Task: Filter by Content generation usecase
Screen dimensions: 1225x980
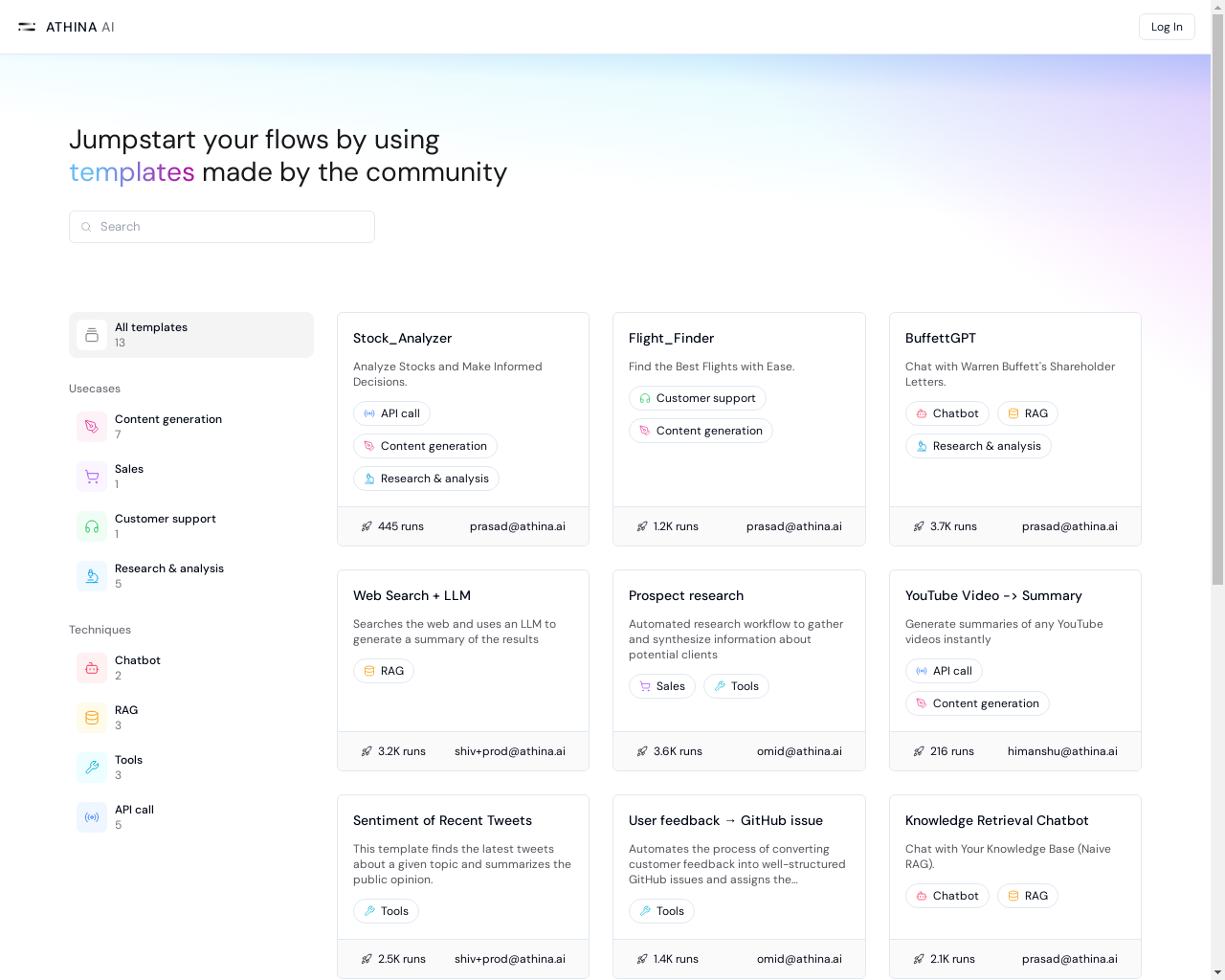Action: tap(191, 427)
